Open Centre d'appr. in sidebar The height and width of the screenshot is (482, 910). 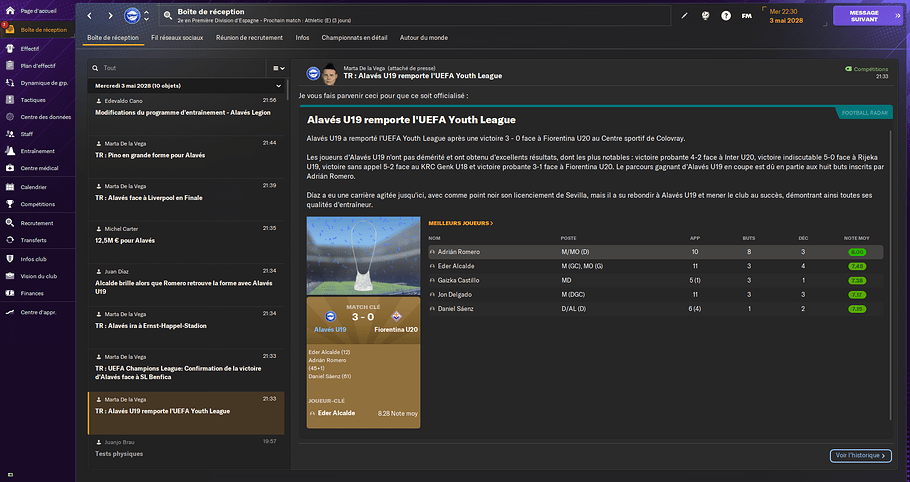coord(37,312)
